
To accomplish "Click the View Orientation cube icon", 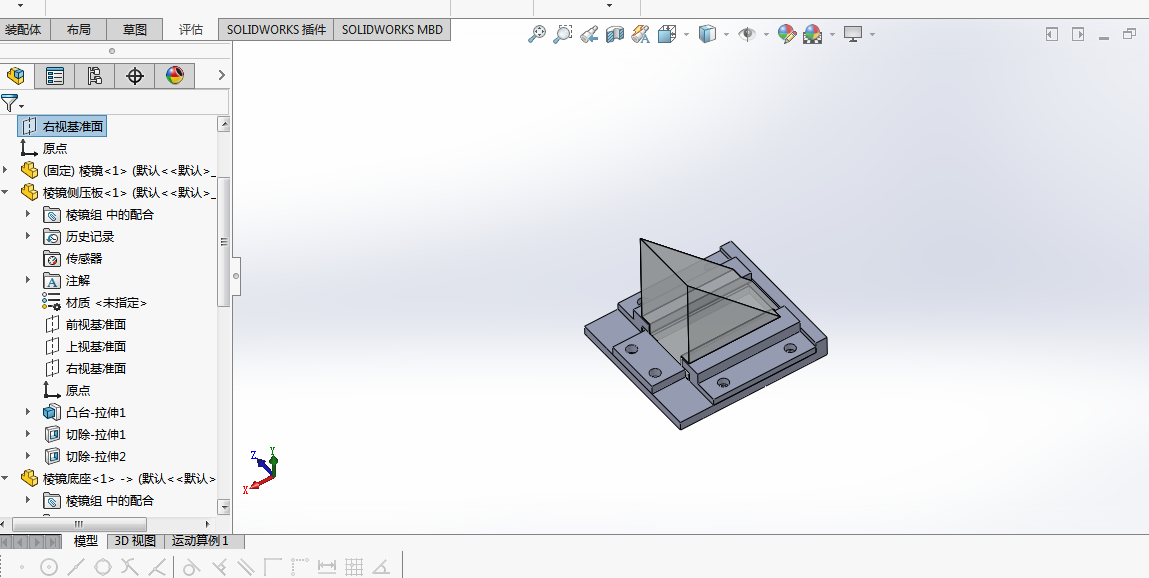I will [667, 34].
